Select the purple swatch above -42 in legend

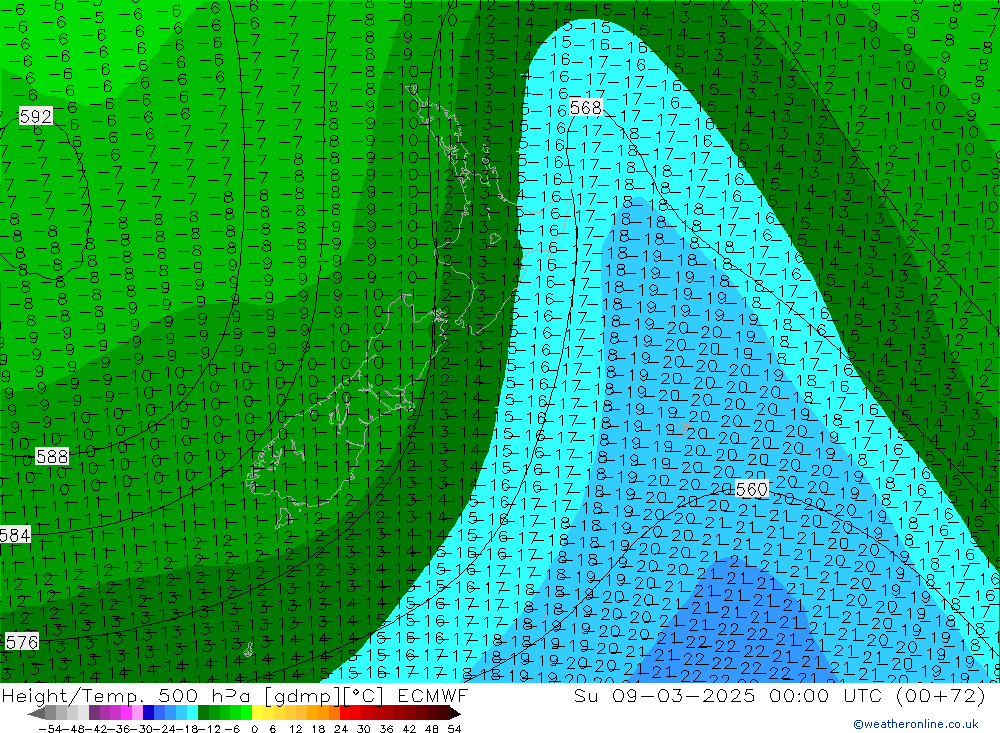[94, 714]
